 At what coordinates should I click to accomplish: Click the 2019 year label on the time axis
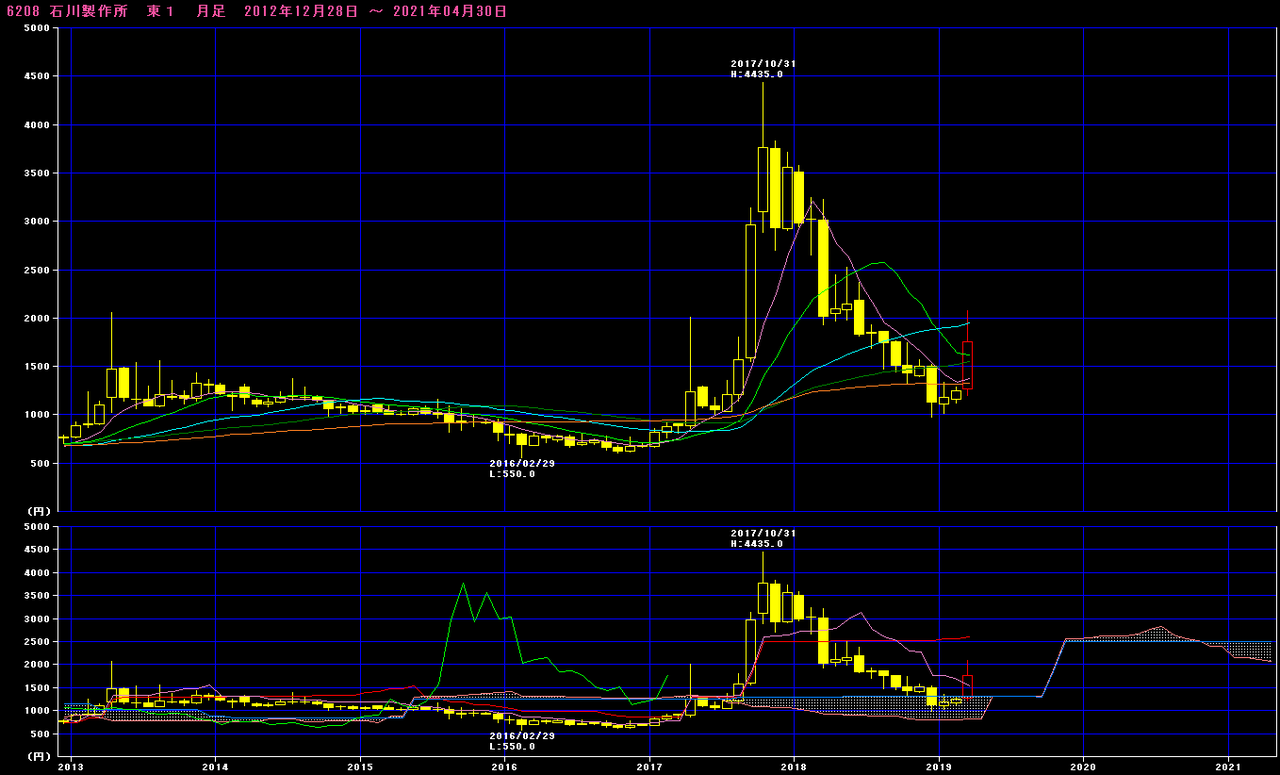[x=939, y=767]
